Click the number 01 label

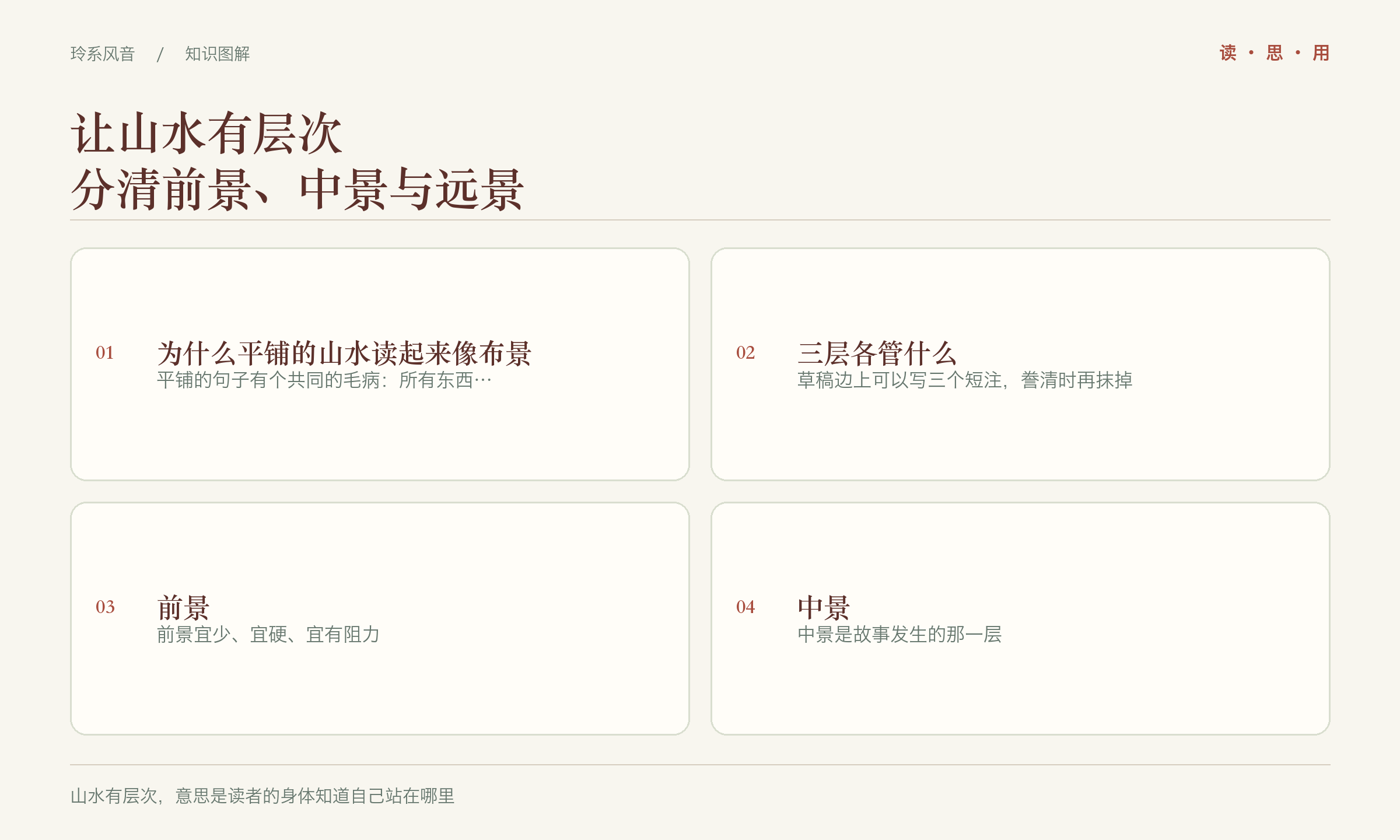point(105,352)
